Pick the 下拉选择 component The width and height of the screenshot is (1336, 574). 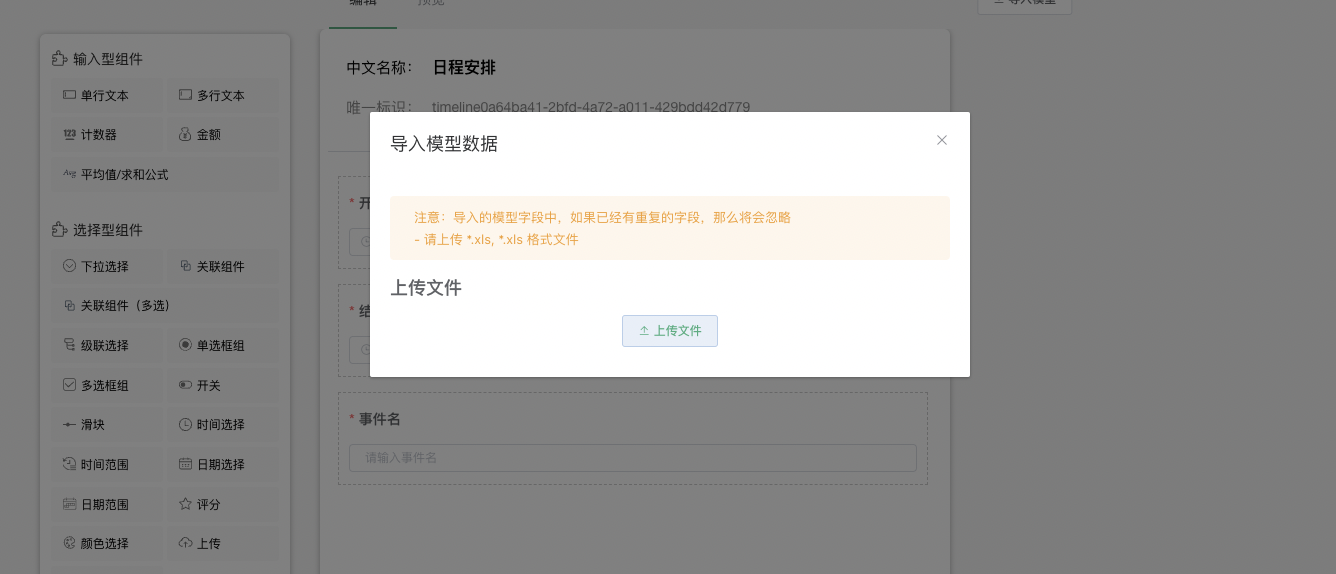(x=107, y=267)
